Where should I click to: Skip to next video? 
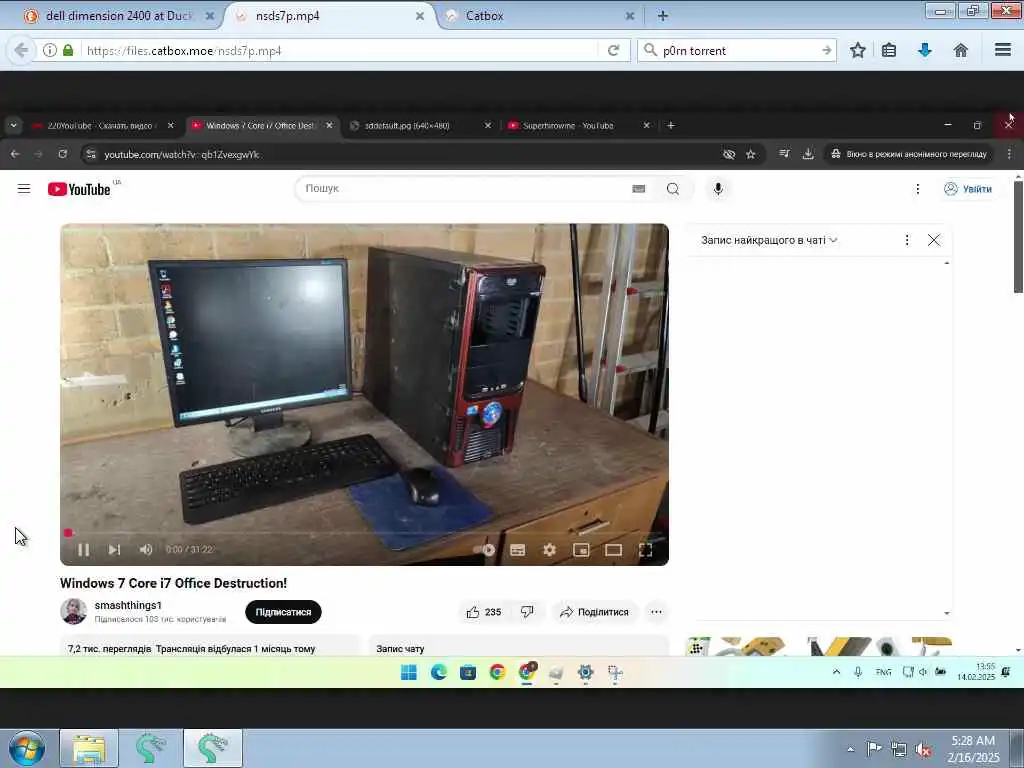pos(114,550)
